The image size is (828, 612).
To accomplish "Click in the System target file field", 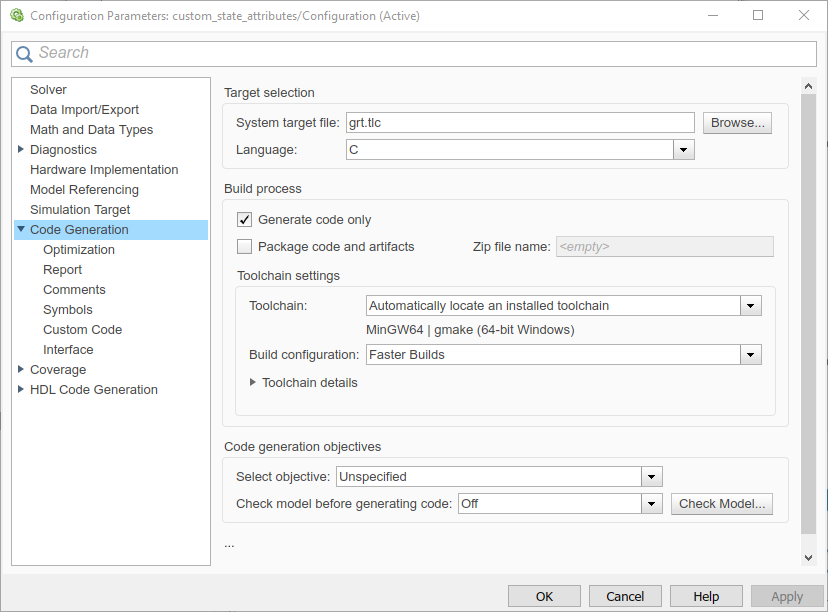I will (x=518, y=123).
